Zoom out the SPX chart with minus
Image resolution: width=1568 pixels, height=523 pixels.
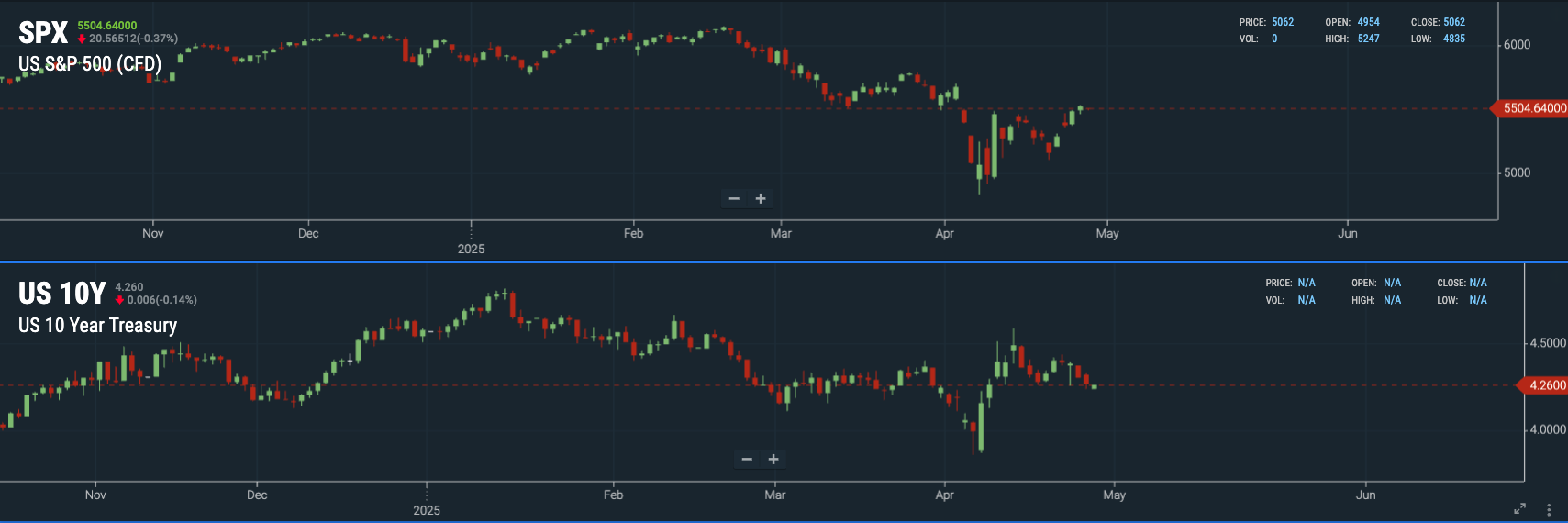click(734, 199)
